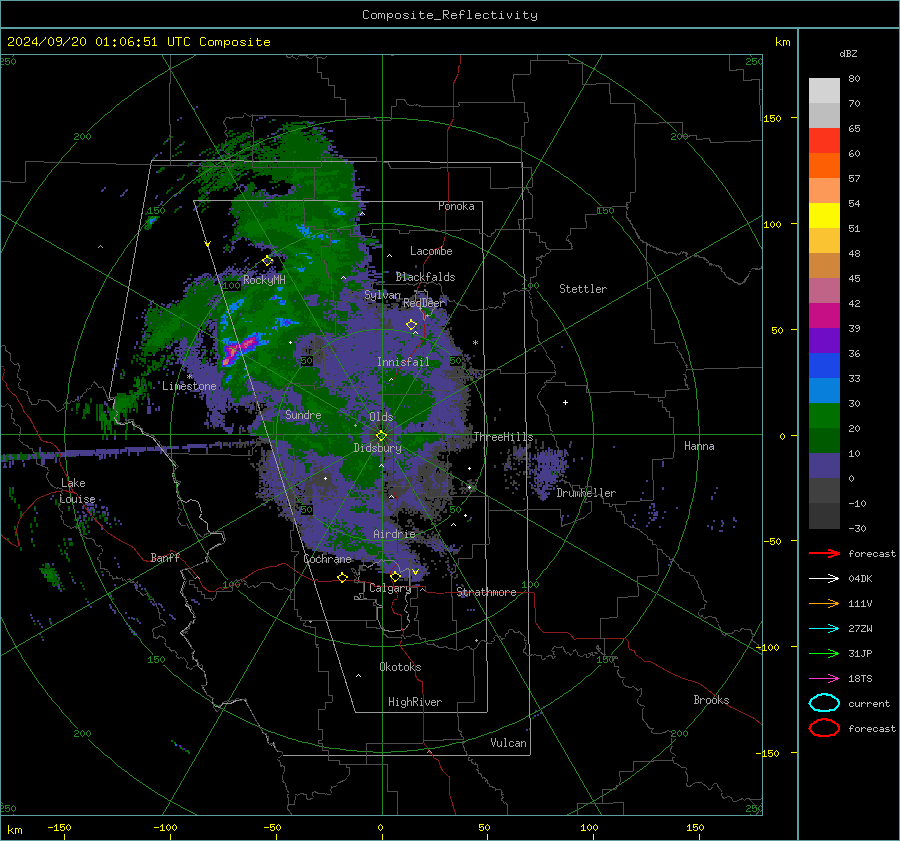Click the Stettler label
The image size is (900, 841).
[583, 289]
